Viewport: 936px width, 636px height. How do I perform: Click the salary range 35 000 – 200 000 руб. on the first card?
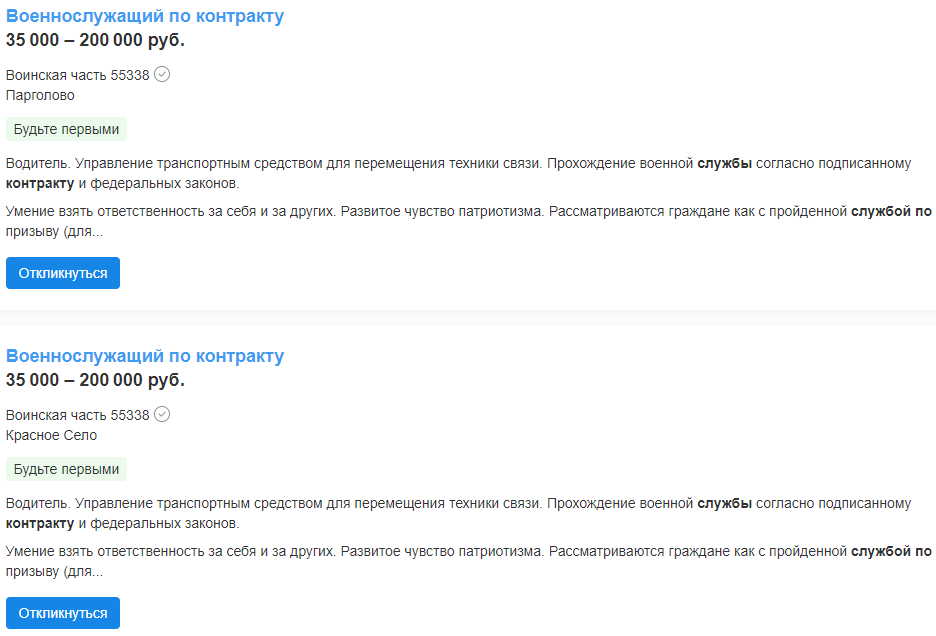pyautogui.click(x=95, y=42)
